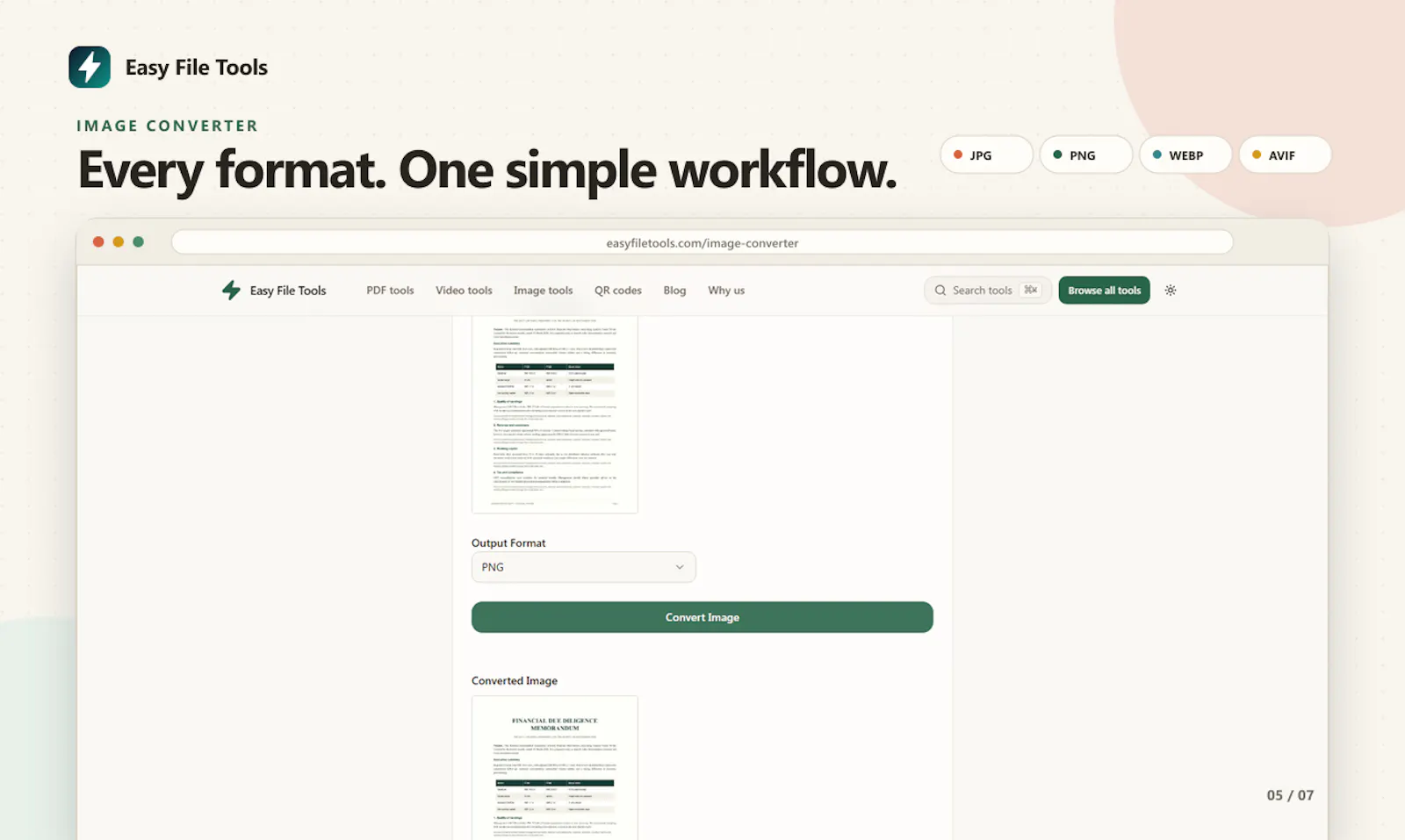The height and width of the screenshot is (840, 1405).
Task: Open the Image tools menu
Action: [543, 291]
